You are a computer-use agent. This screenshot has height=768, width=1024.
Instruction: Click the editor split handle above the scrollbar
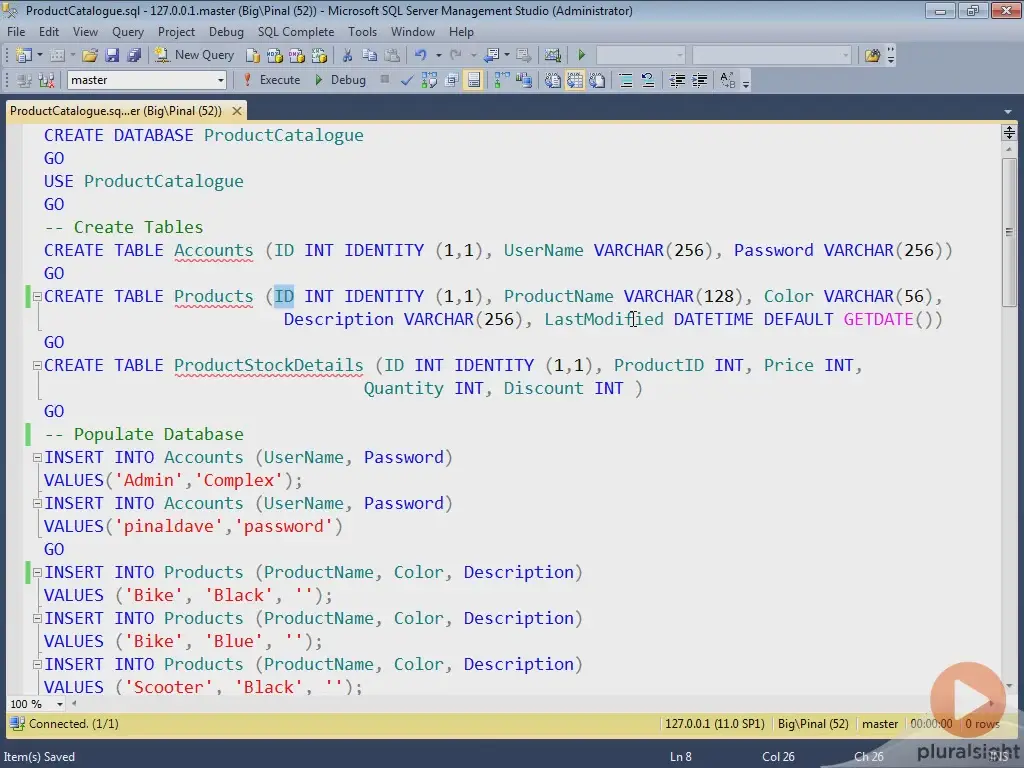1009,133
